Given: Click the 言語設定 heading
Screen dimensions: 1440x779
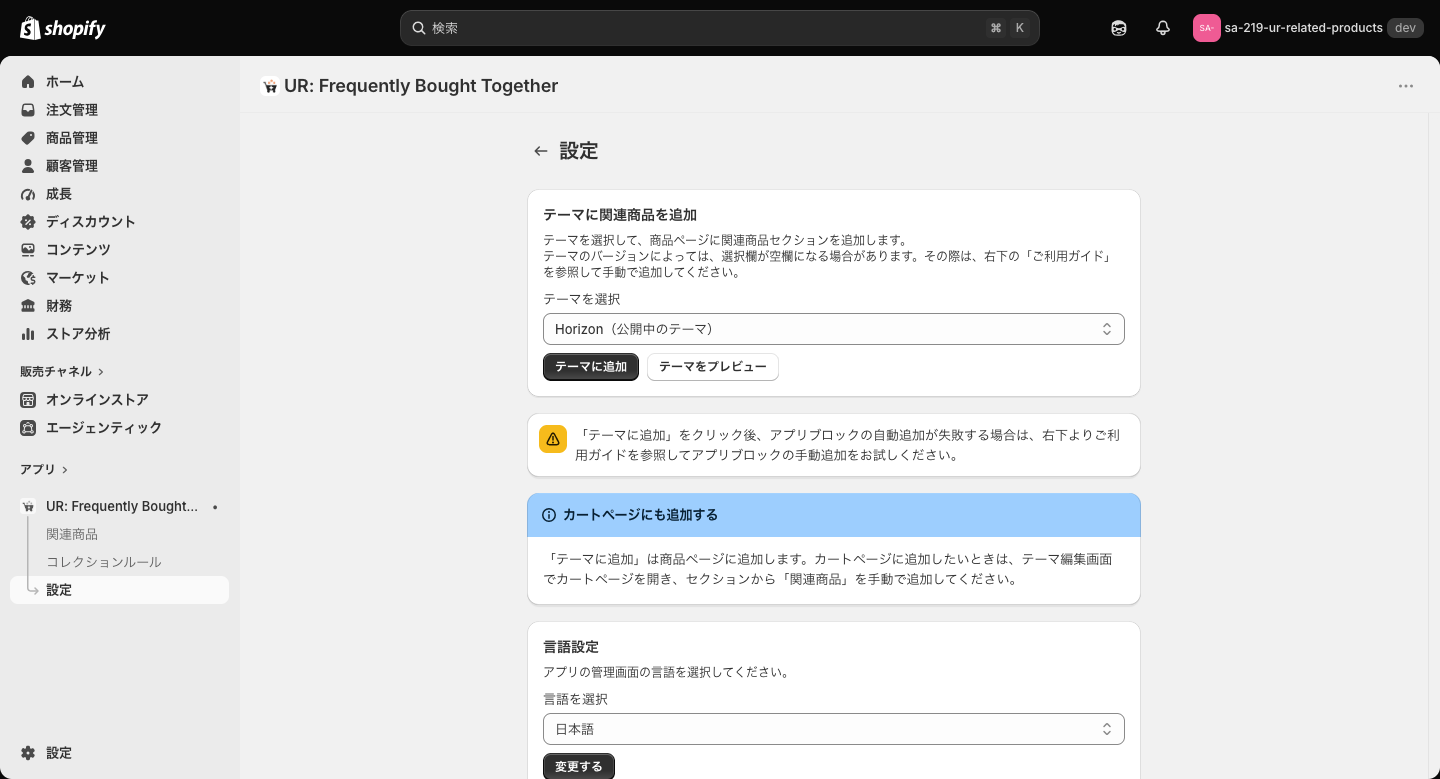Looking at the screenshot, I should (x=571, y=647).
